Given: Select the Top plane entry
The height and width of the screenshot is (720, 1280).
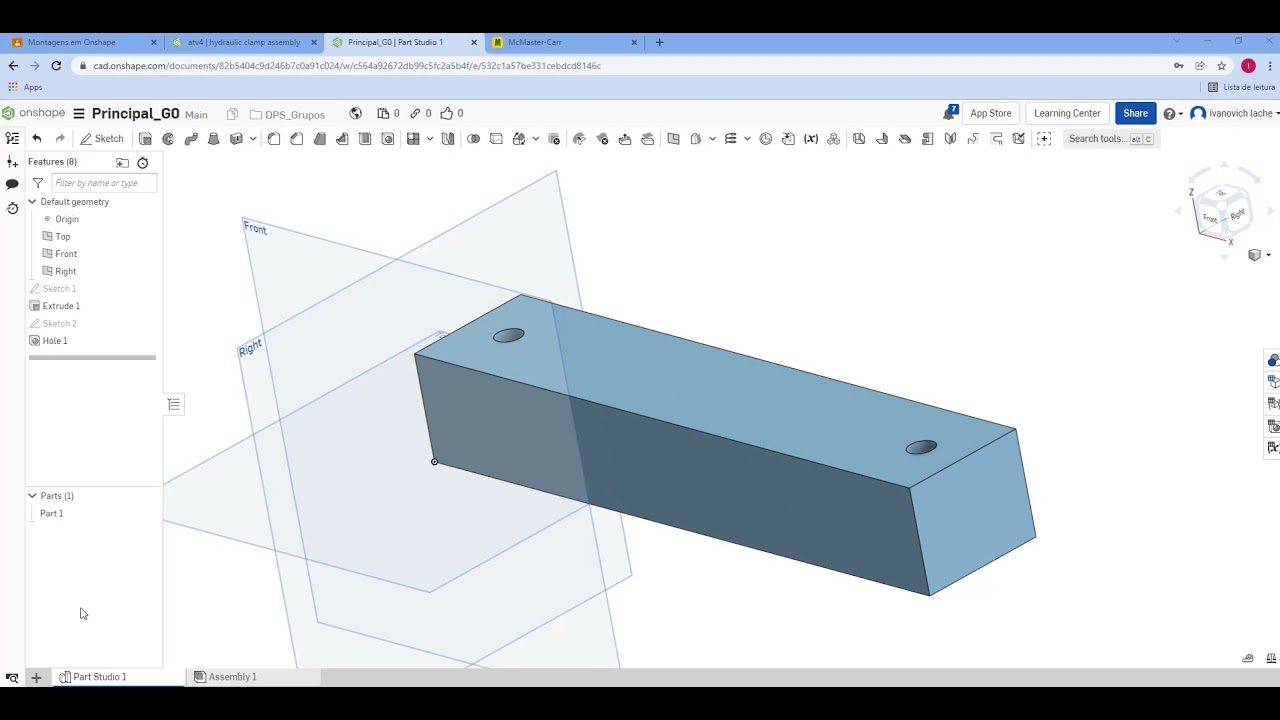Looking at the screenshot, I should (x=63, y=237).
